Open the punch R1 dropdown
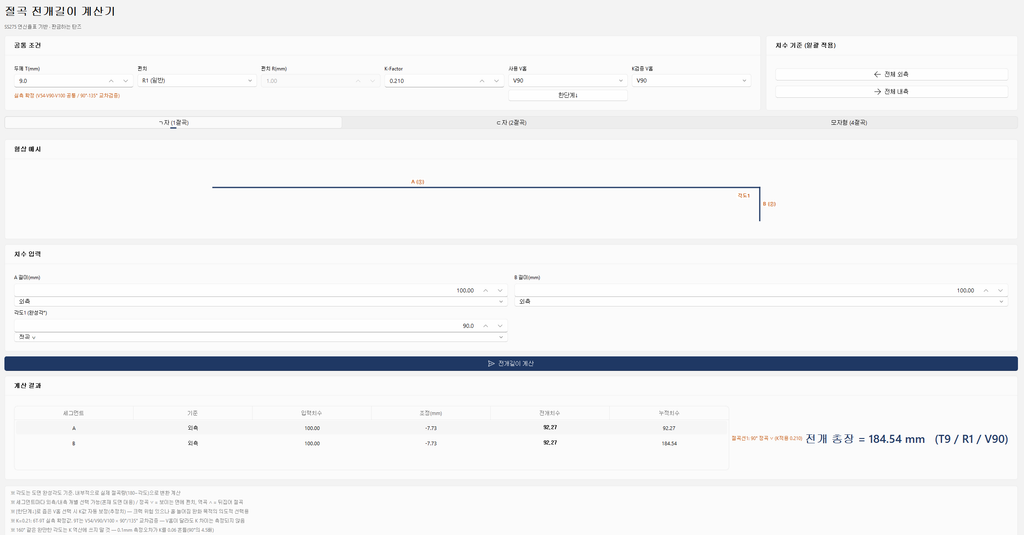 (x=197, y=81)
